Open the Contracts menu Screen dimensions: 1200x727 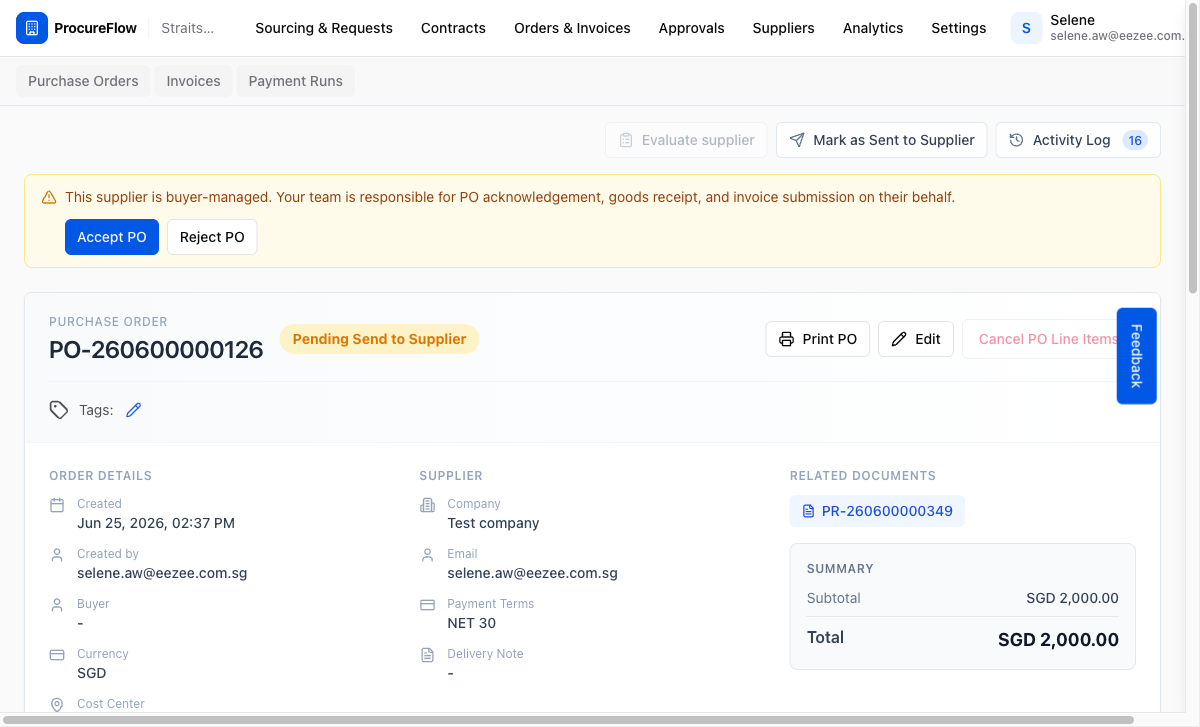click(453, 28)
